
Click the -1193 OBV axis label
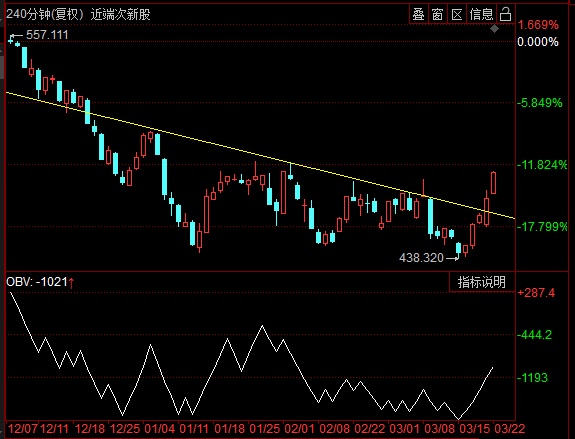pyautogui.click(x=532, y=377)
